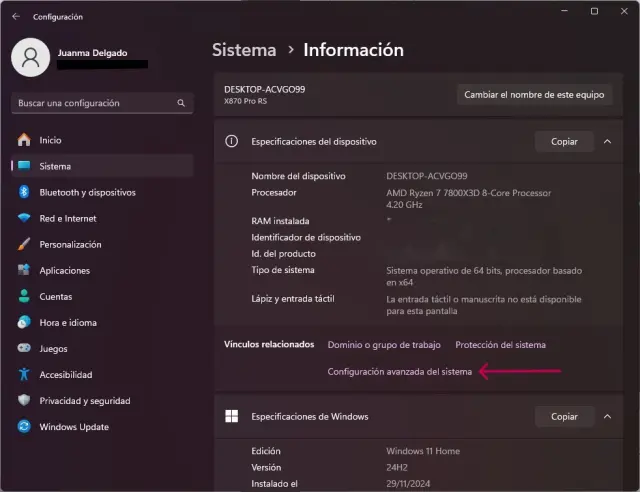This screenshot has width=640, height=492.
Task: Click Cambiar el nombre de este equipo
Action: 534,95
